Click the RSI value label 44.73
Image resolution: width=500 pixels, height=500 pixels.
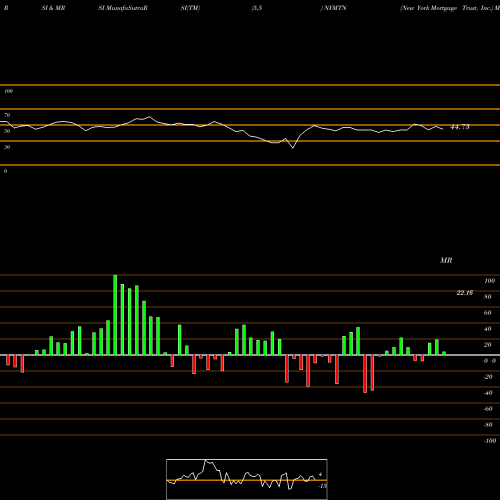click(460, 127)
